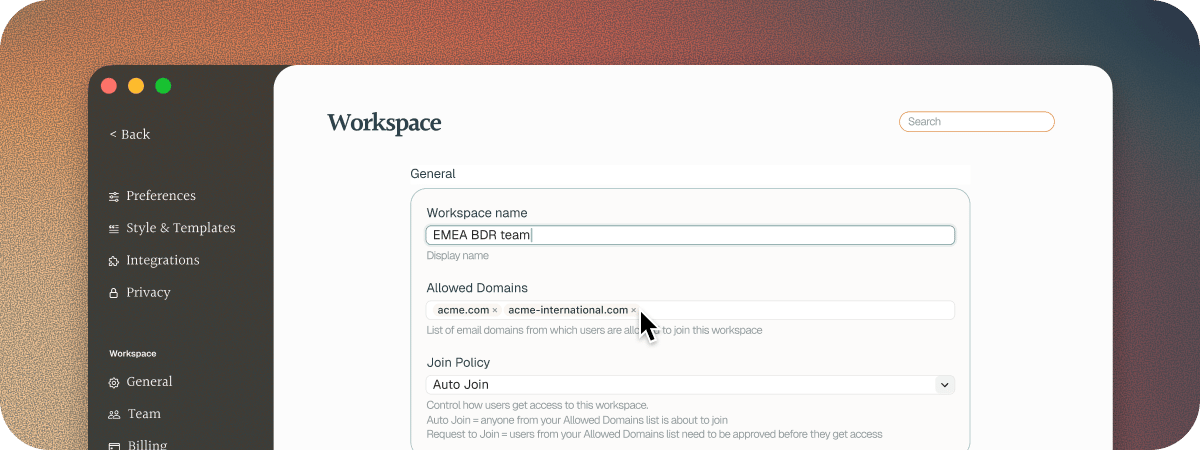
Task: Remove the acme.com domain tag
Action: coord(495,310)
